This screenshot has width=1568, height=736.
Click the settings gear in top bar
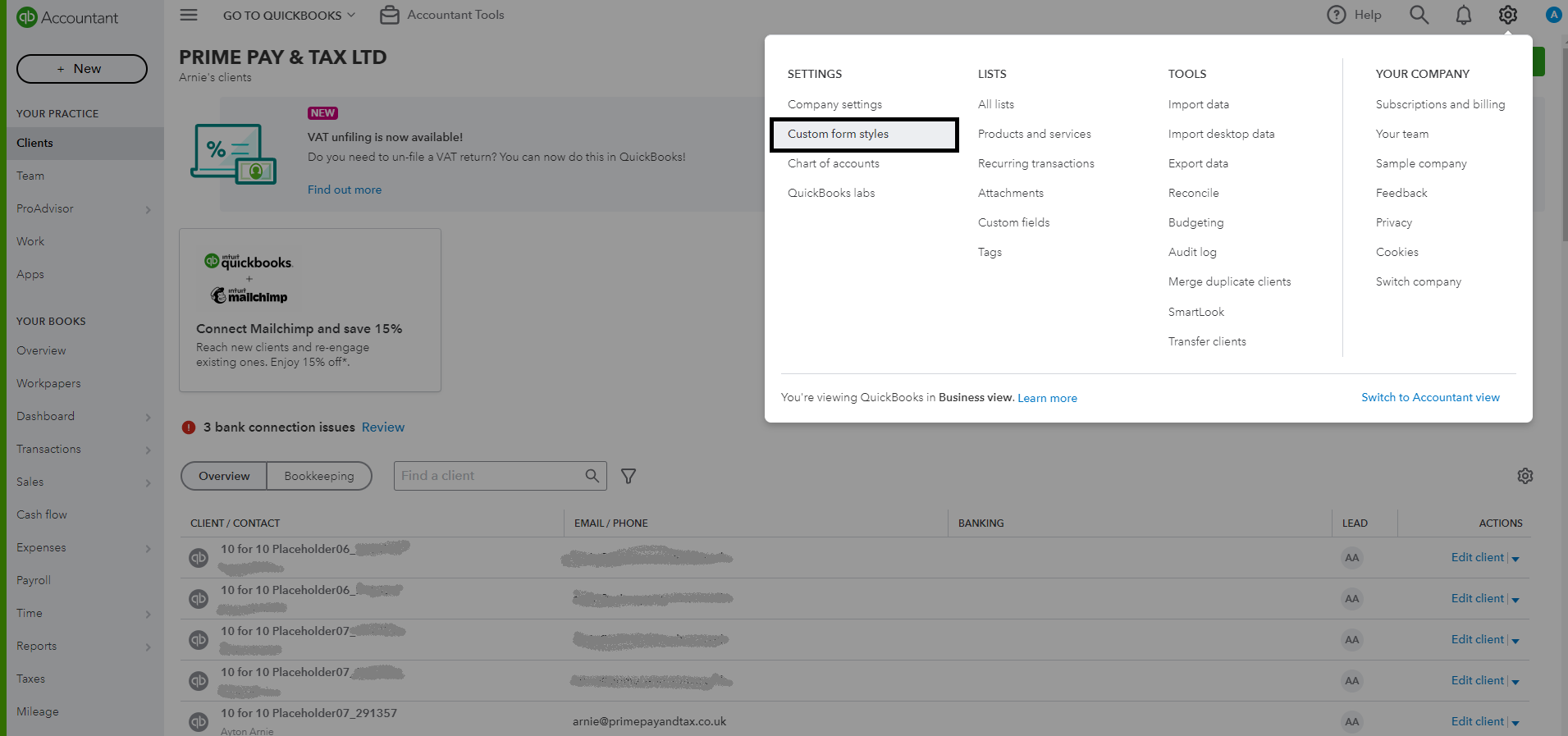[x=1508, y=15]
